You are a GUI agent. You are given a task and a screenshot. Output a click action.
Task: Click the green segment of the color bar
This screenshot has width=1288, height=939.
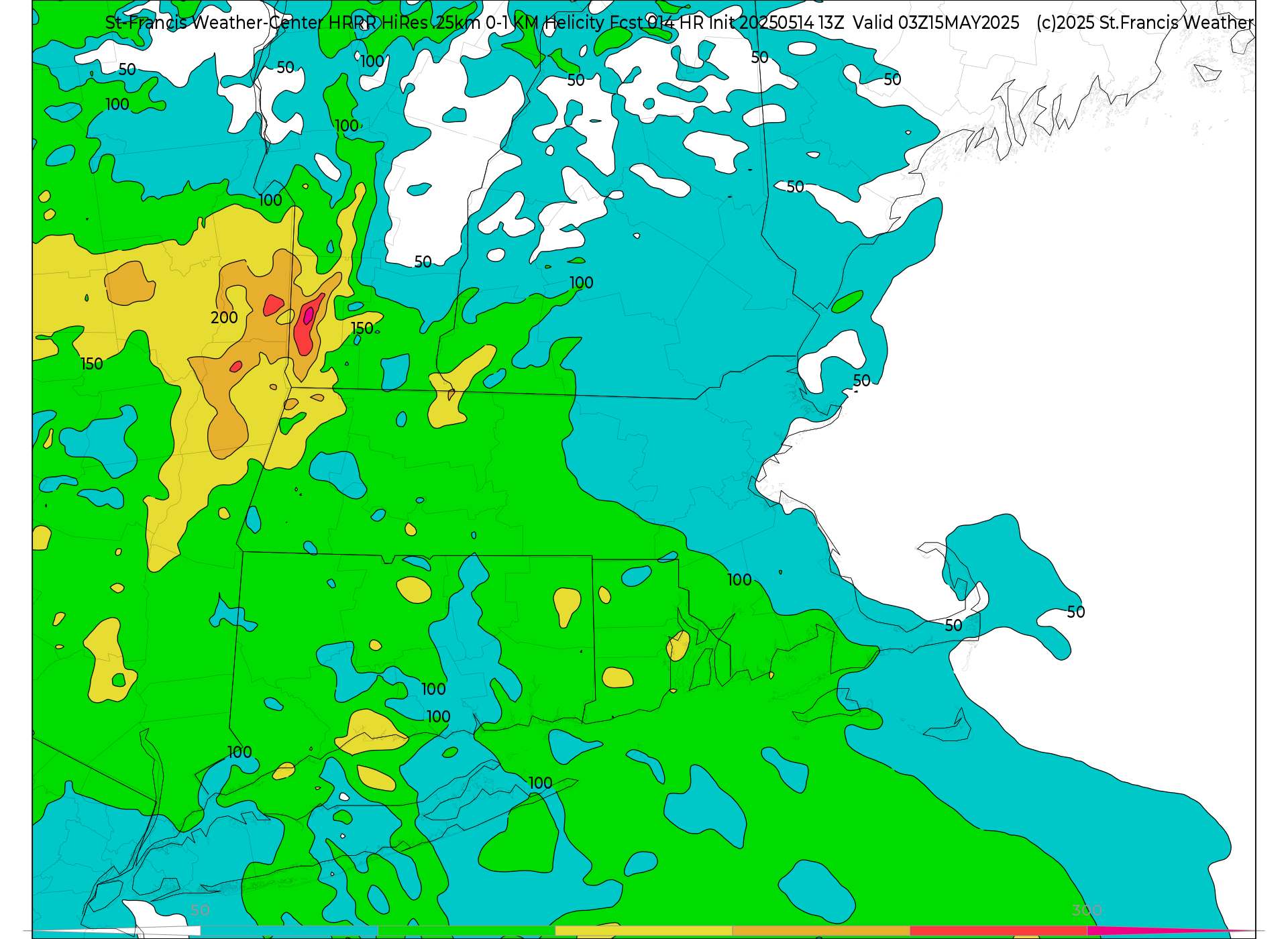tap(467, 931)
